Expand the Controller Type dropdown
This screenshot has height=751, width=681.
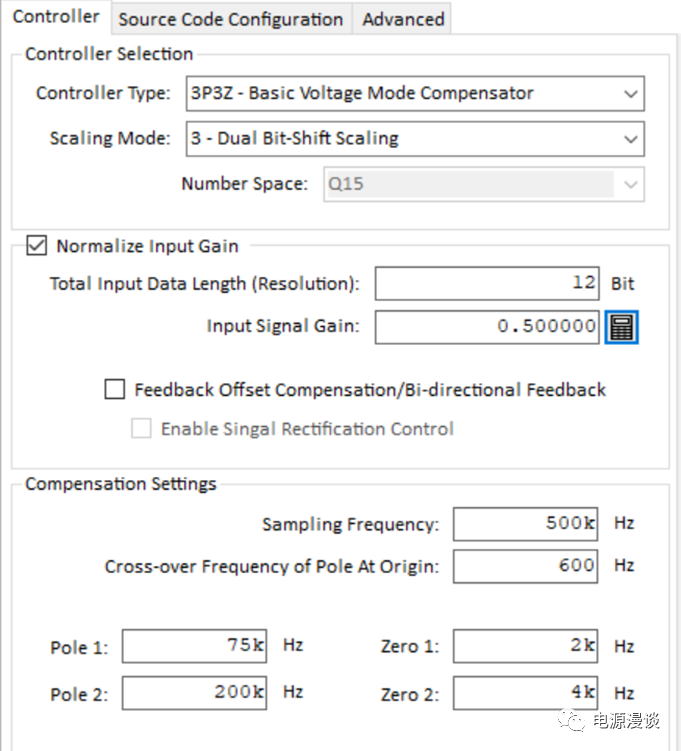click(630, 94)
